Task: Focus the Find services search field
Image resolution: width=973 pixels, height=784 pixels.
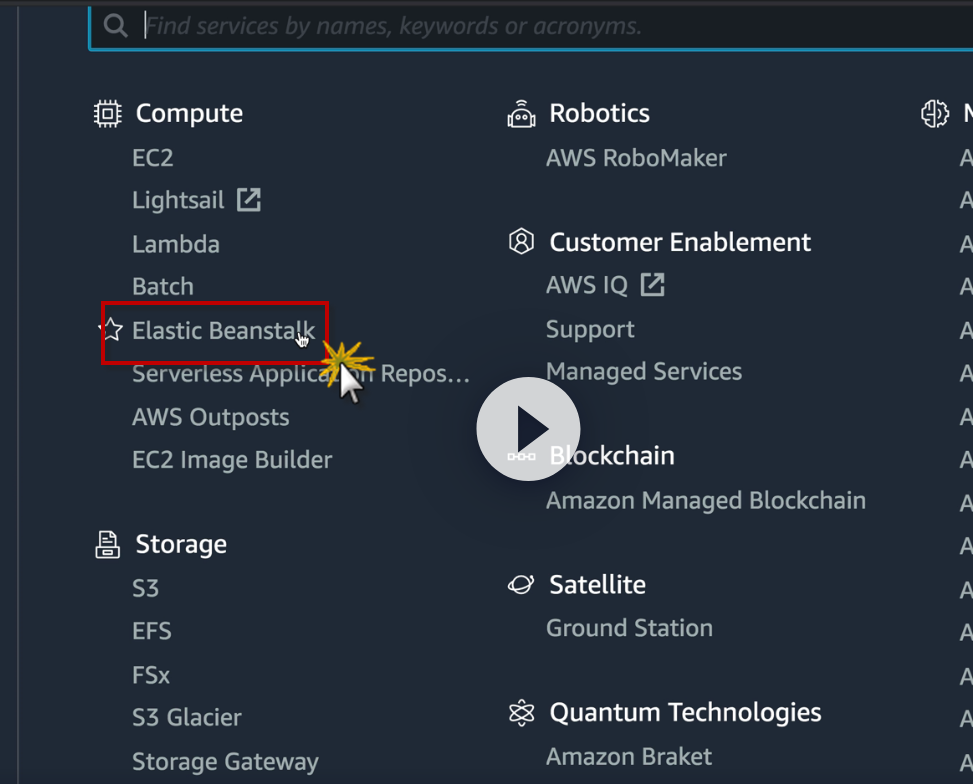Action: tap(500, 26)
